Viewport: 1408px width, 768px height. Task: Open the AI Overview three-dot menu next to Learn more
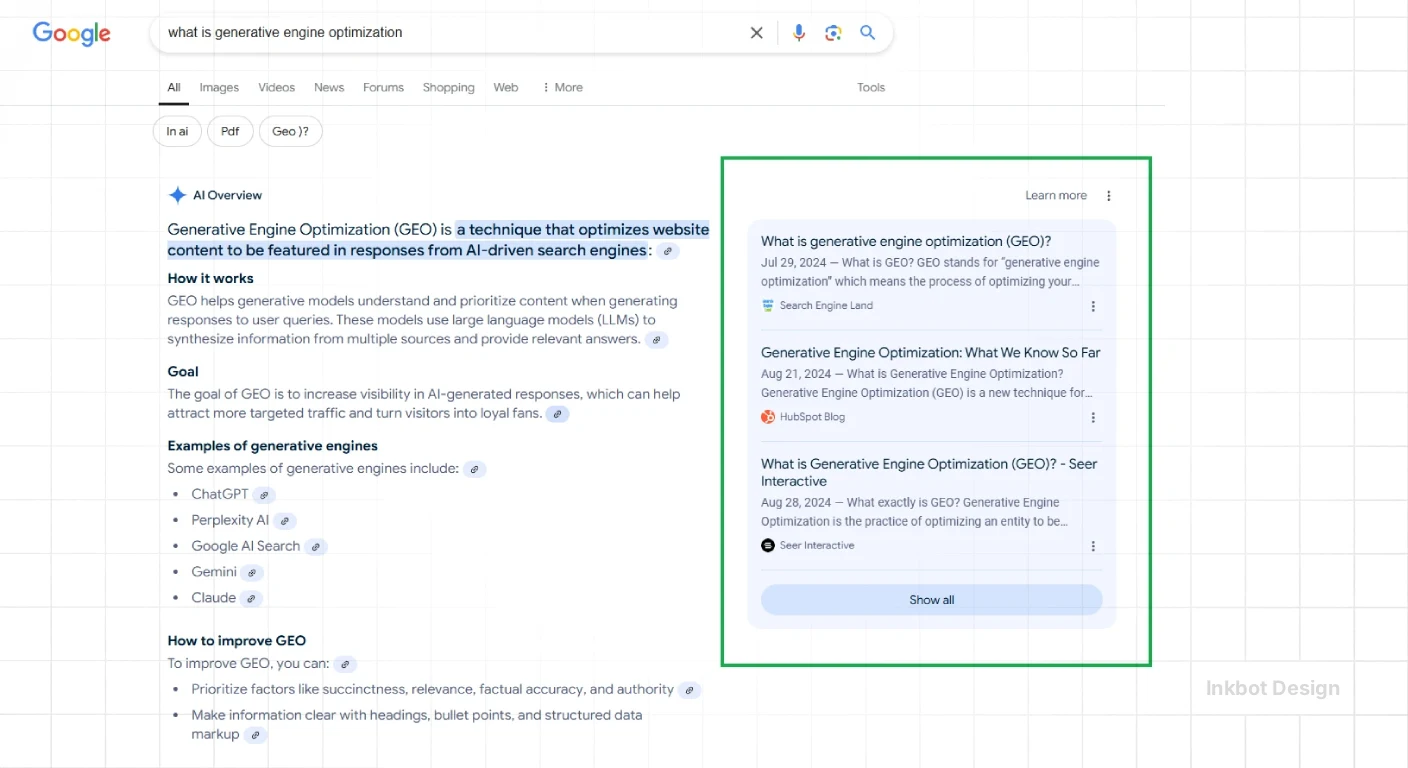(x=1108, y=196)
